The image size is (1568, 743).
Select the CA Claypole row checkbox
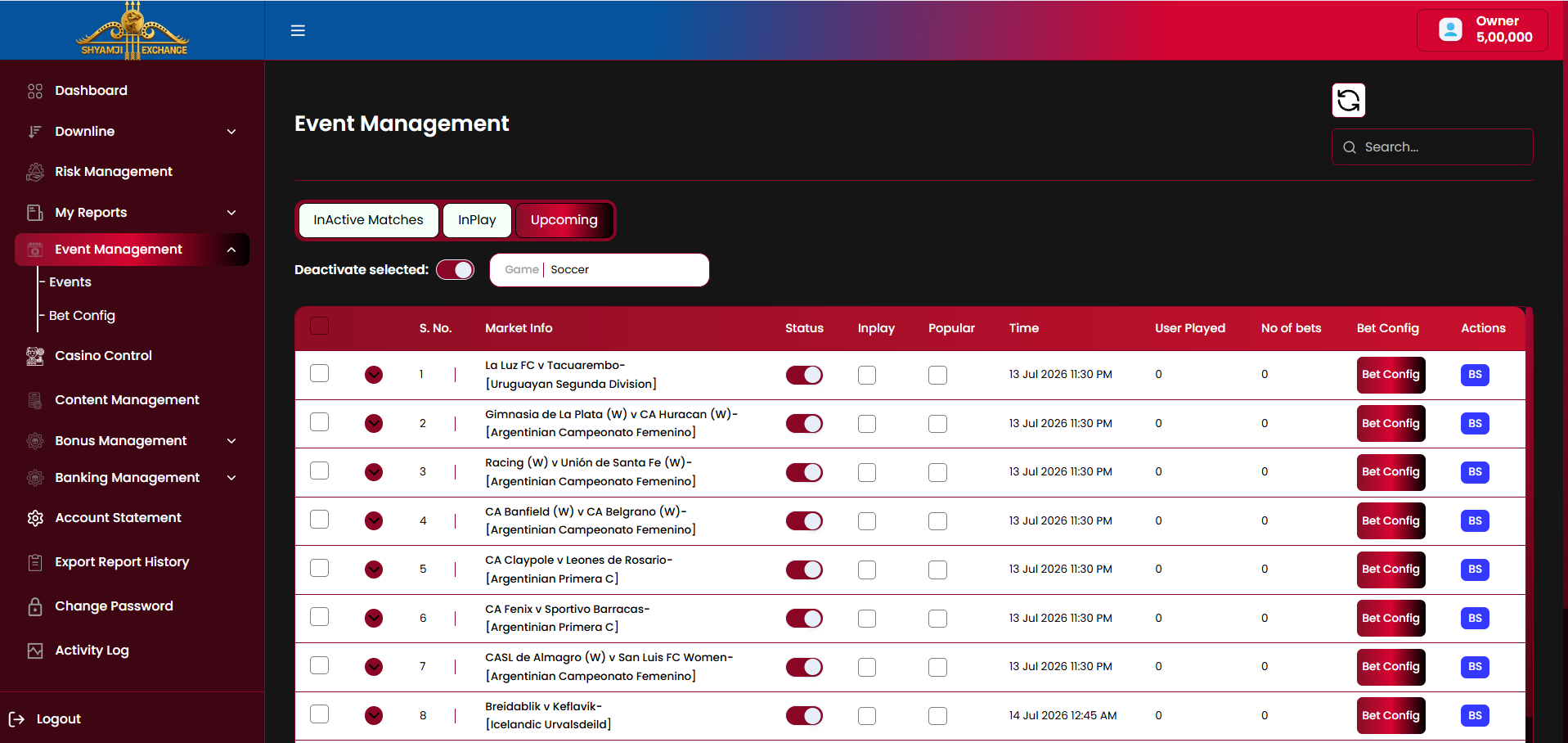point(320,568)
